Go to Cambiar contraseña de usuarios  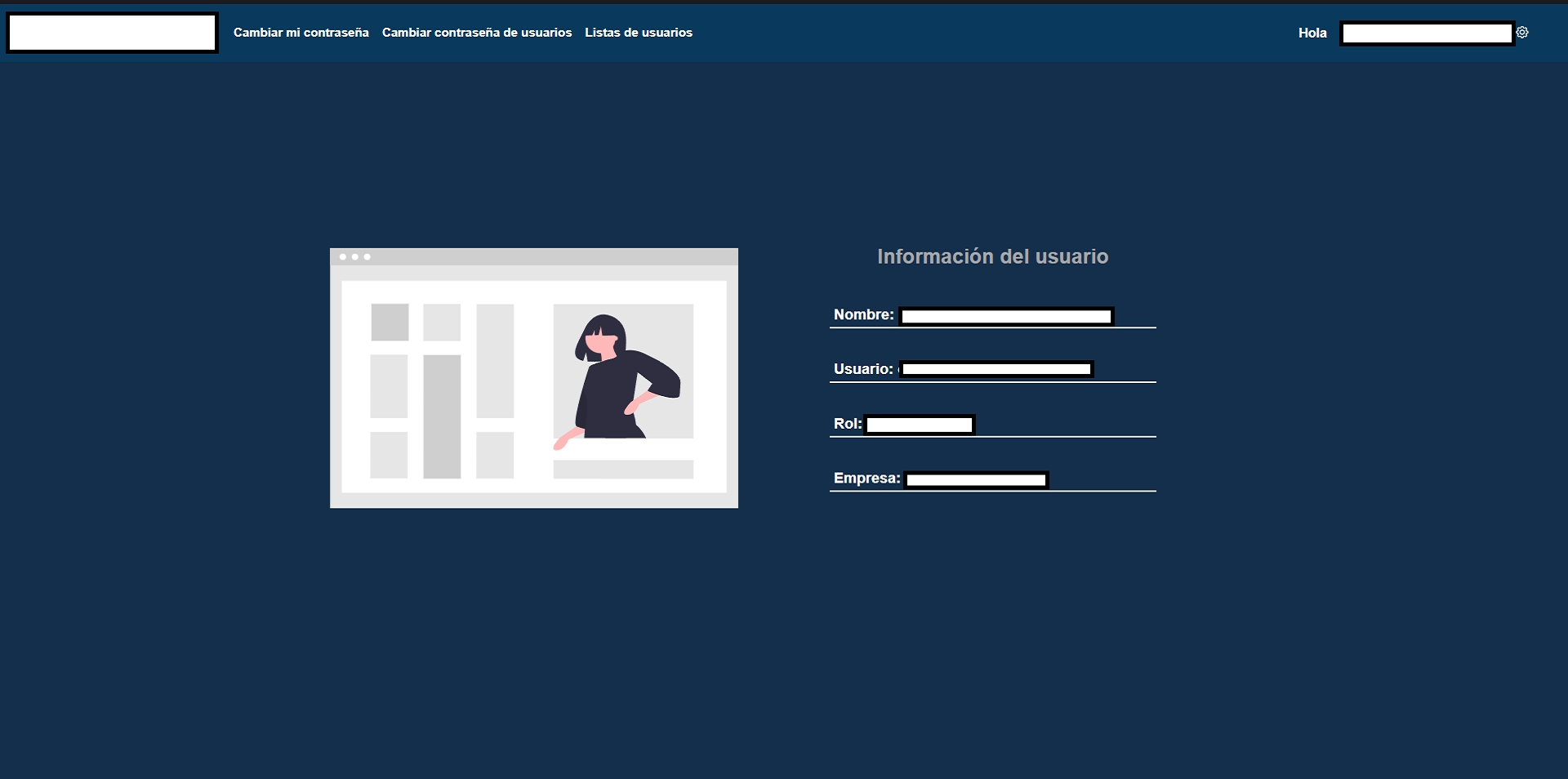(476, 33)
